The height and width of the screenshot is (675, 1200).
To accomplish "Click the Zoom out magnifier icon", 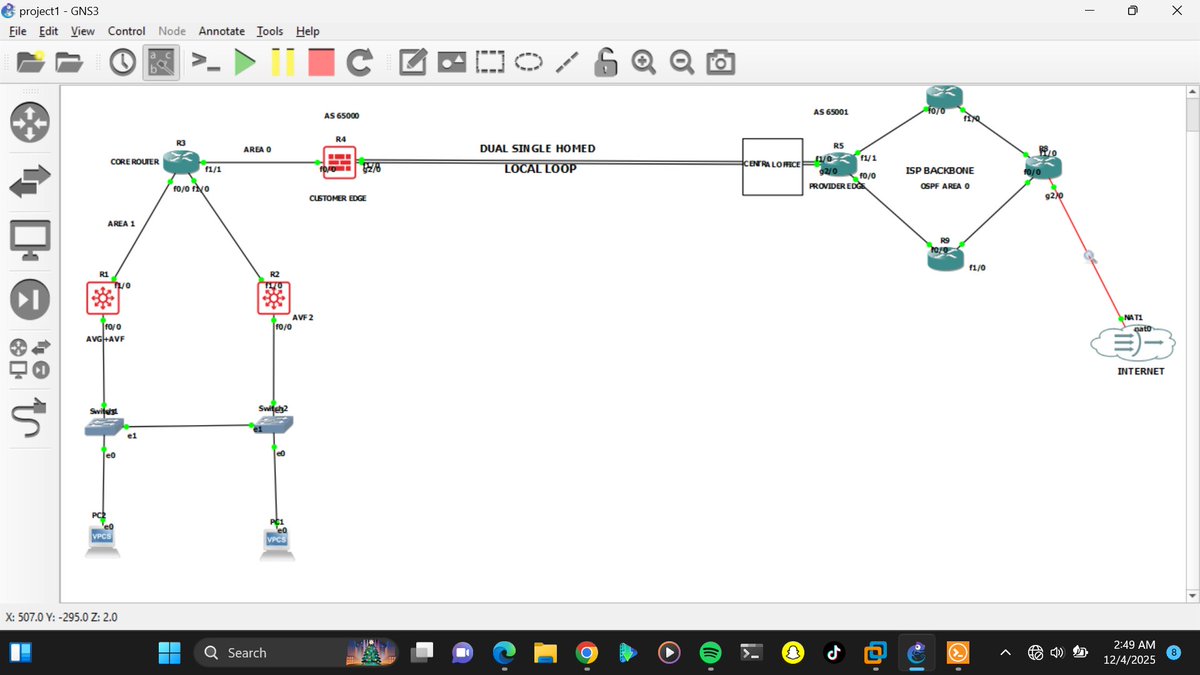I will click(x=682, y=63).
